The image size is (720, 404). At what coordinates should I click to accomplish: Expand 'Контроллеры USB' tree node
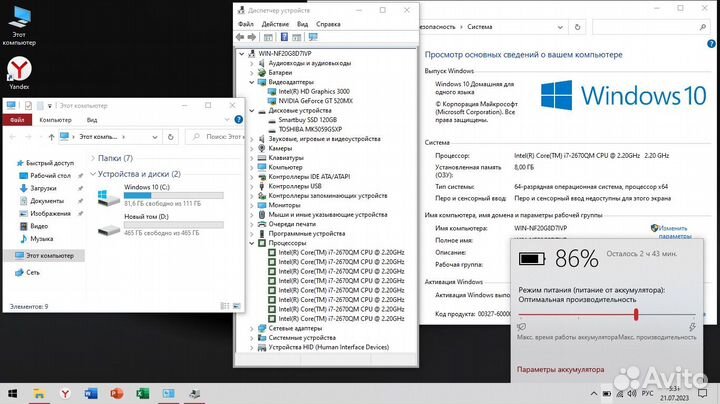252,186
